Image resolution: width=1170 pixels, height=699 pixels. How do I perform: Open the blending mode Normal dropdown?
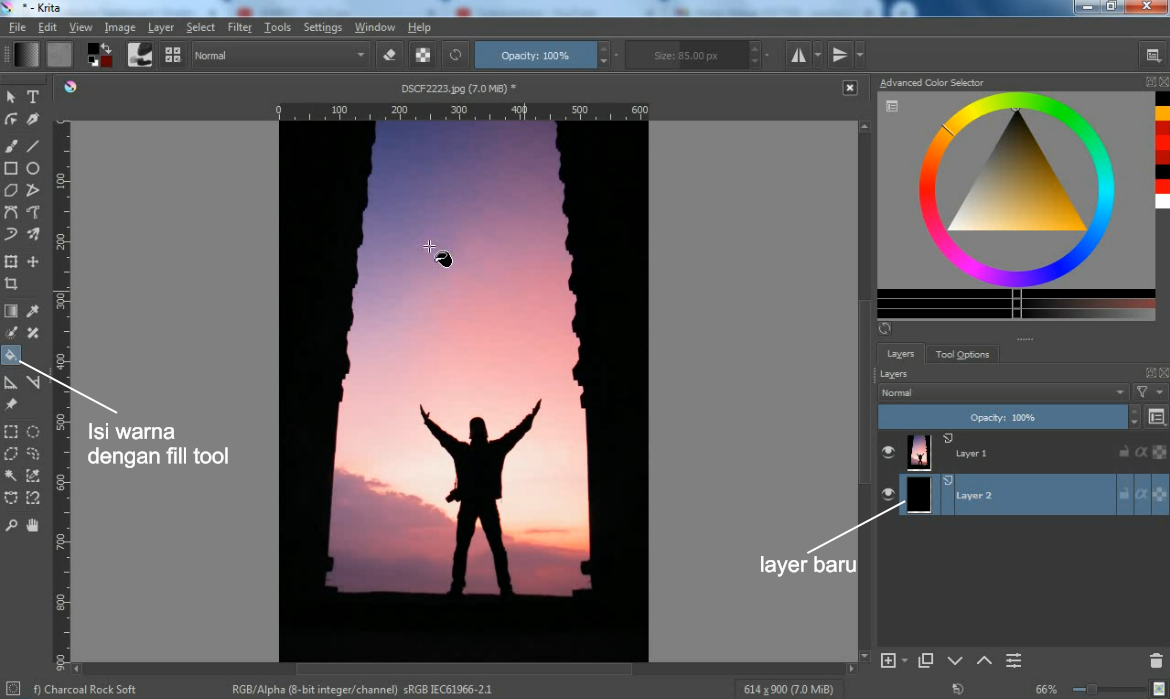(x=1000, y=392)
